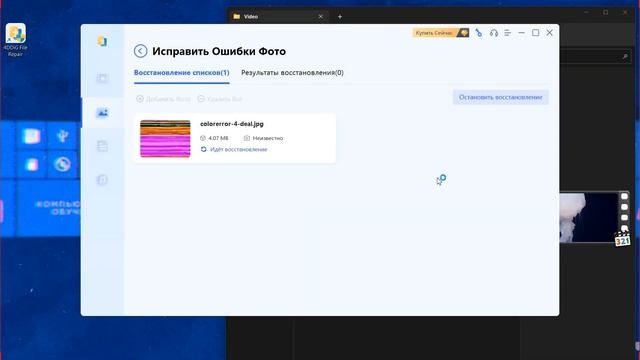Click the 4.07 MB file size
The image size is (640, 360).
(218, 138)
